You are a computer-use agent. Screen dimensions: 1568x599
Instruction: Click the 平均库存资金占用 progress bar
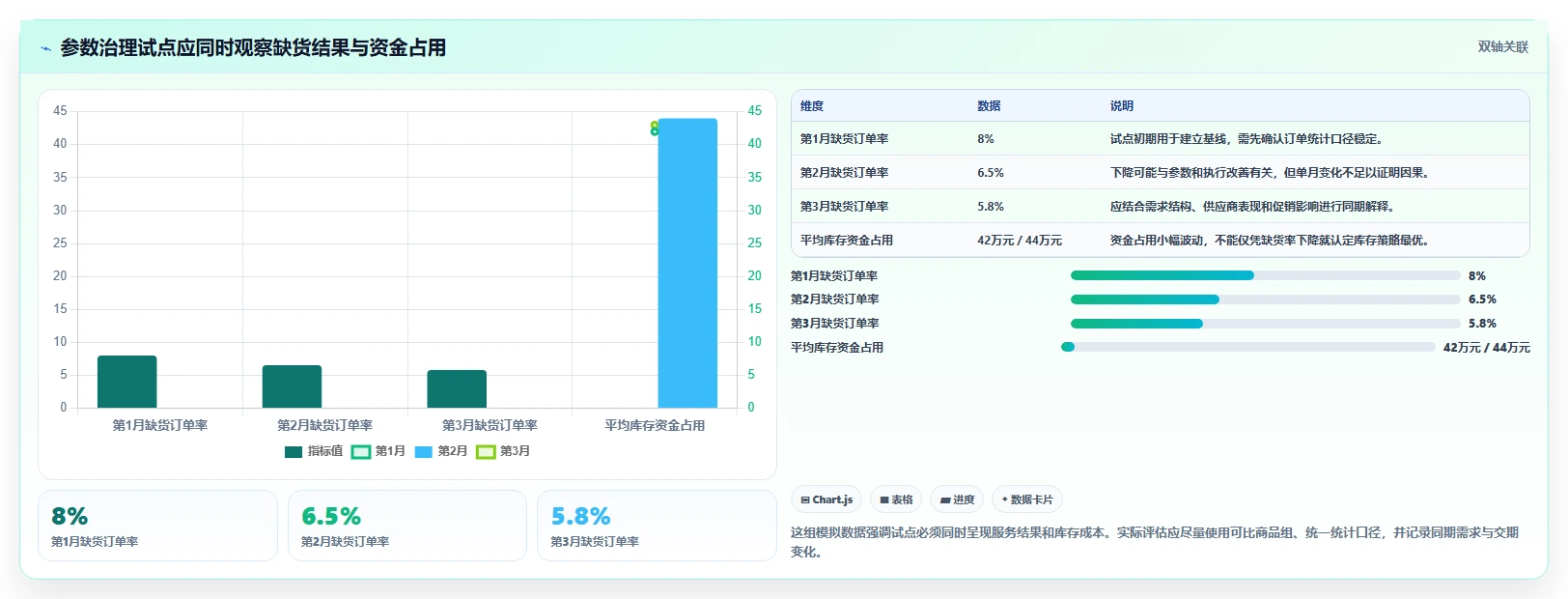(x=1248, y=347)
